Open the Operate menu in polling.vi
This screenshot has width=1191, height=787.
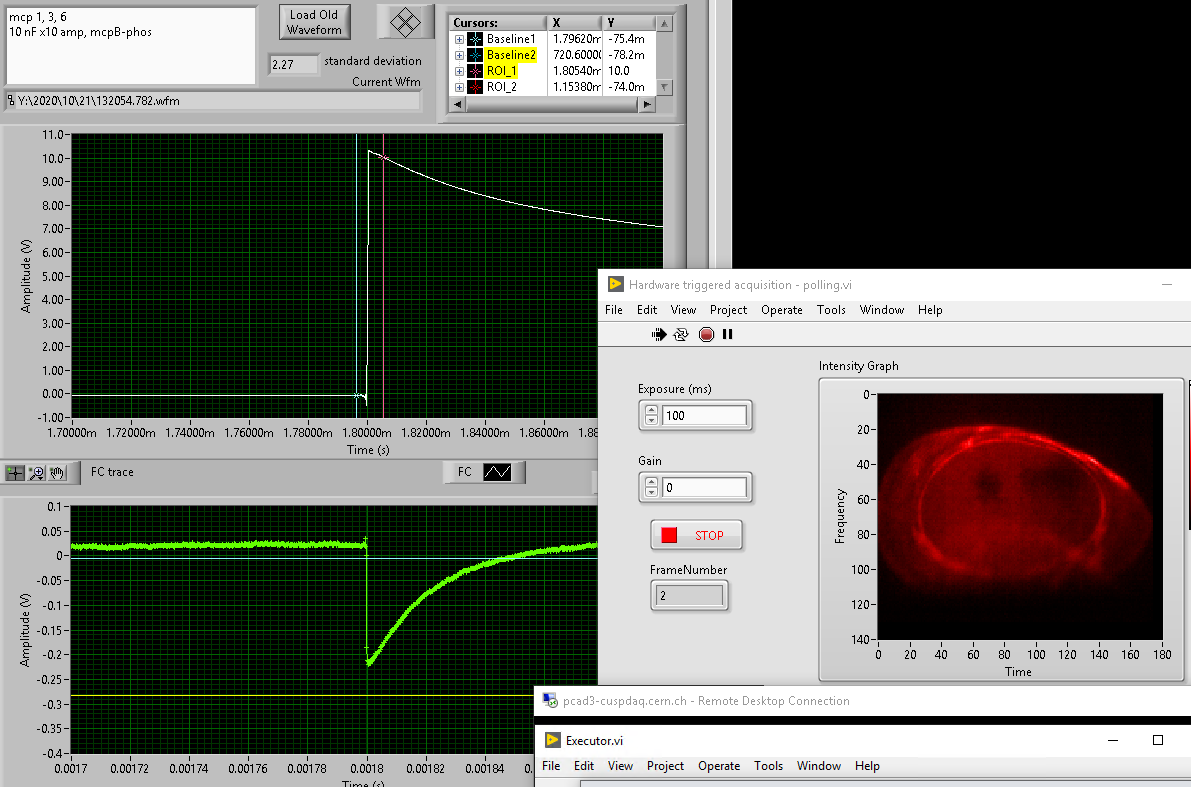click(781, 310)
